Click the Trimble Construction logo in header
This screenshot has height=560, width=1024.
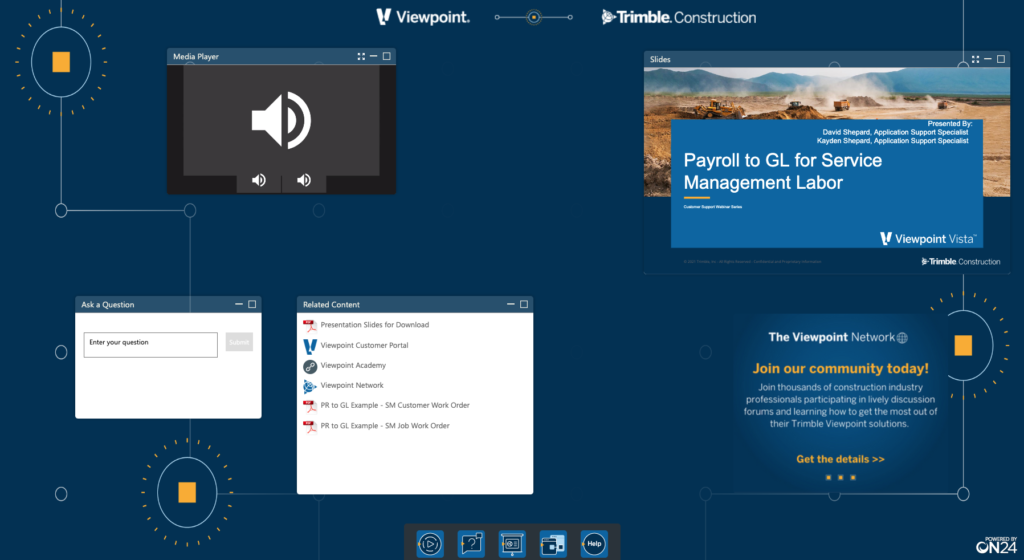click(x=679, y=17)
